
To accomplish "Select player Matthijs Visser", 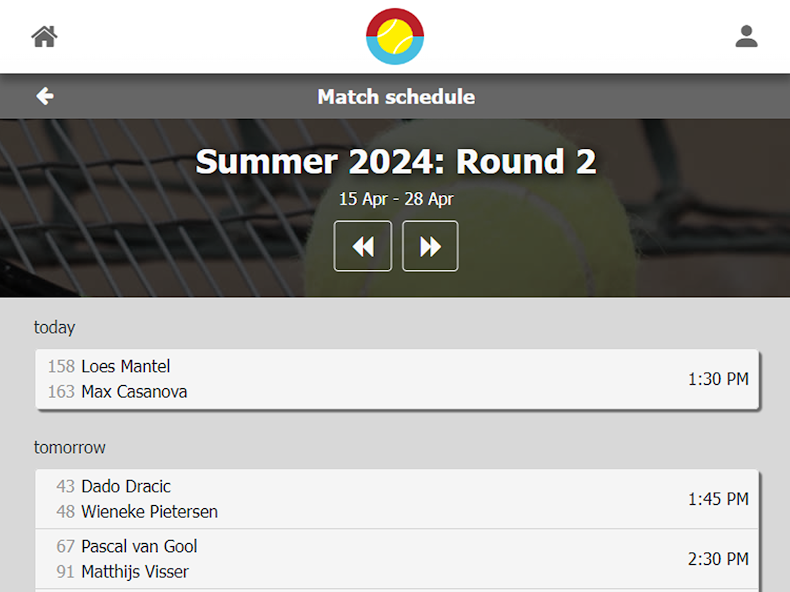I will (x=135, y=572).
